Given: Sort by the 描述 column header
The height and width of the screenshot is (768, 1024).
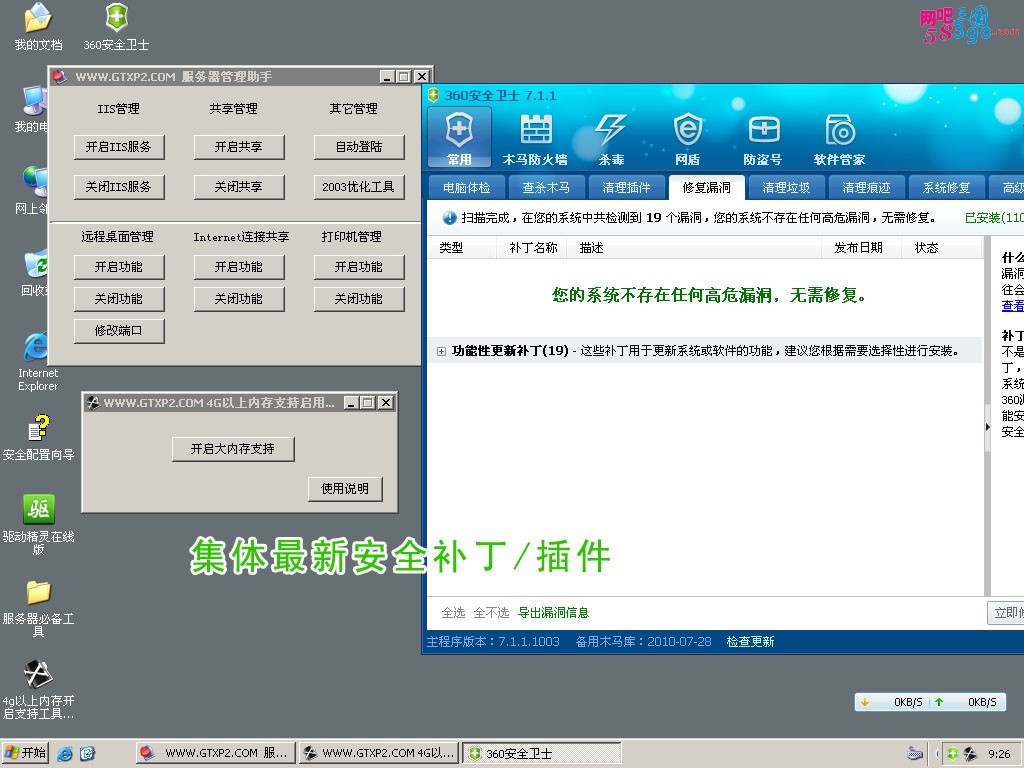Looking at the screenshot, I should tap(694, 248).
